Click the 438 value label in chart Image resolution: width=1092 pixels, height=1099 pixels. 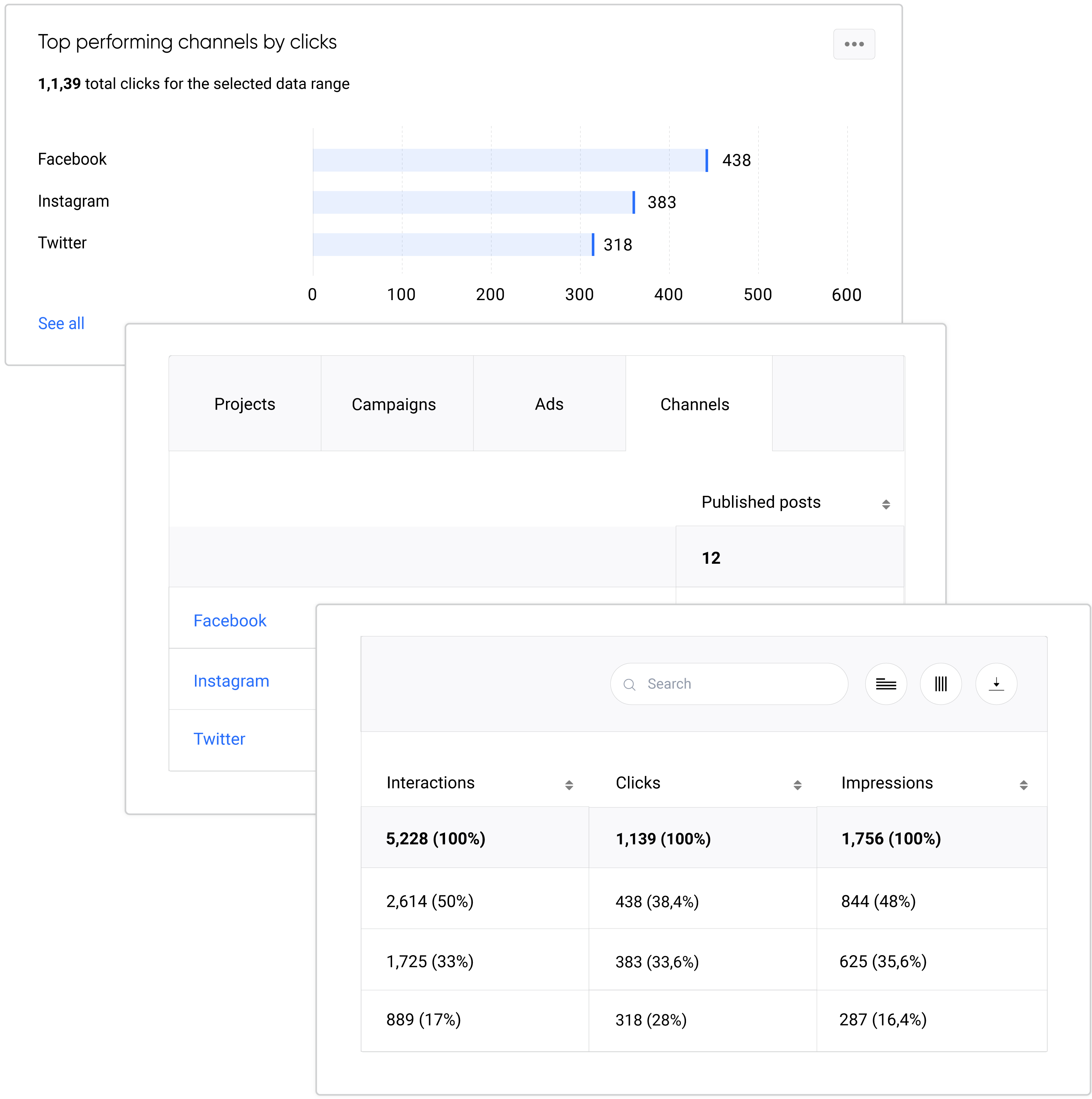(736, 160)
